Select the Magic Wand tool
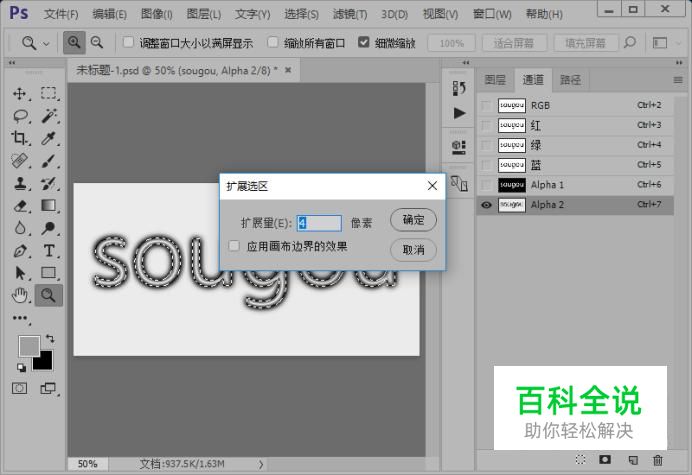The height and width of the screenshot is (475, 692). coord(49,116)
